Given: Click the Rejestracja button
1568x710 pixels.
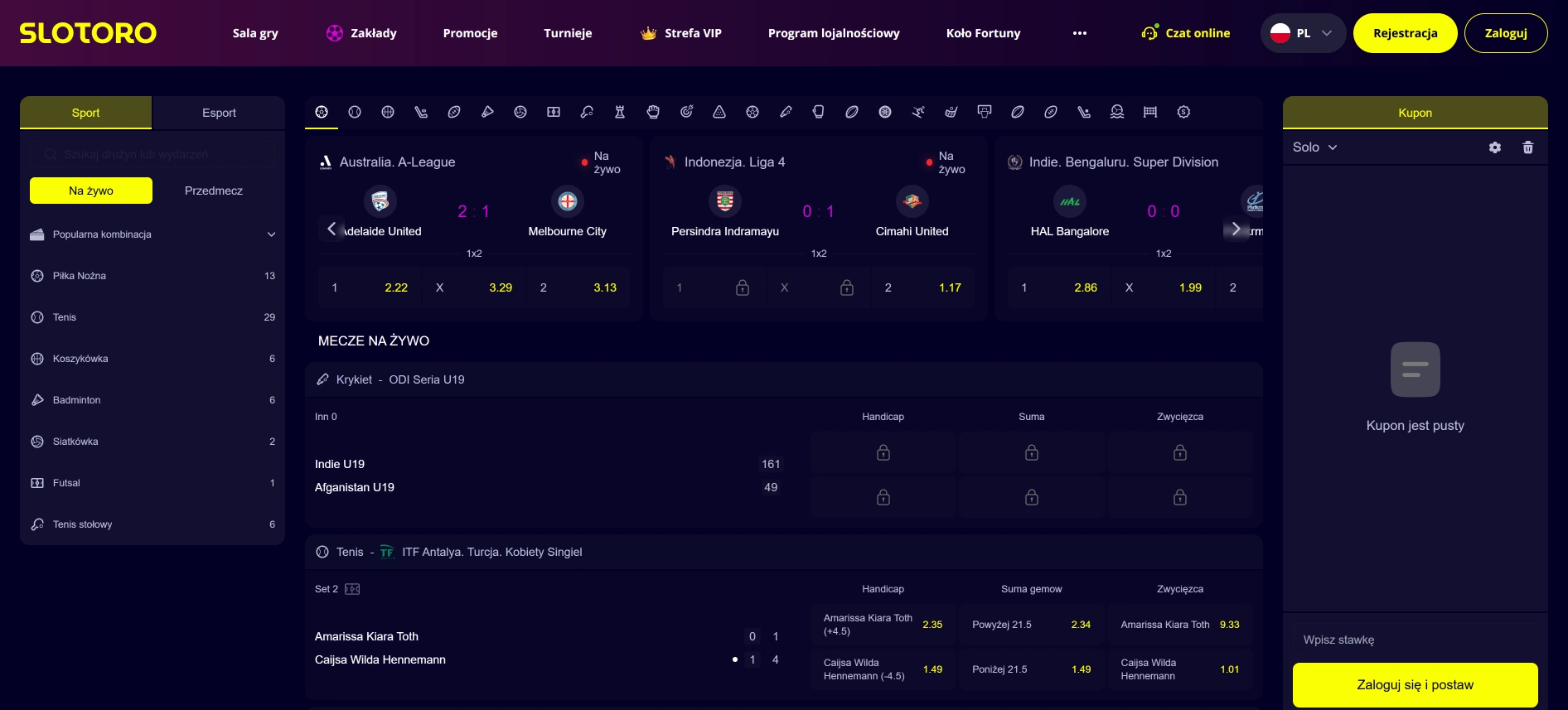Looking at the screenshot, I should pos(1405,33).
